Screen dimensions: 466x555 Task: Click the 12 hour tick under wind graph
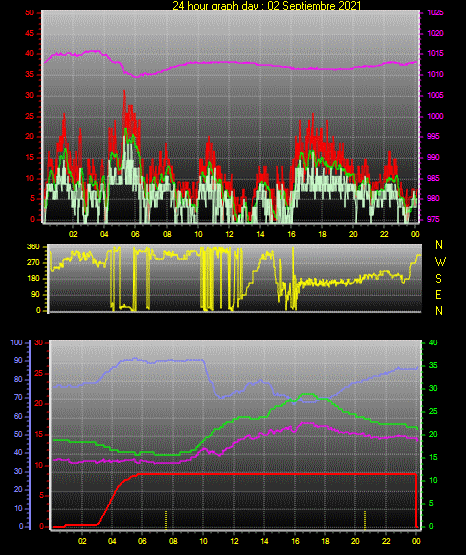(x=229, y=234)
